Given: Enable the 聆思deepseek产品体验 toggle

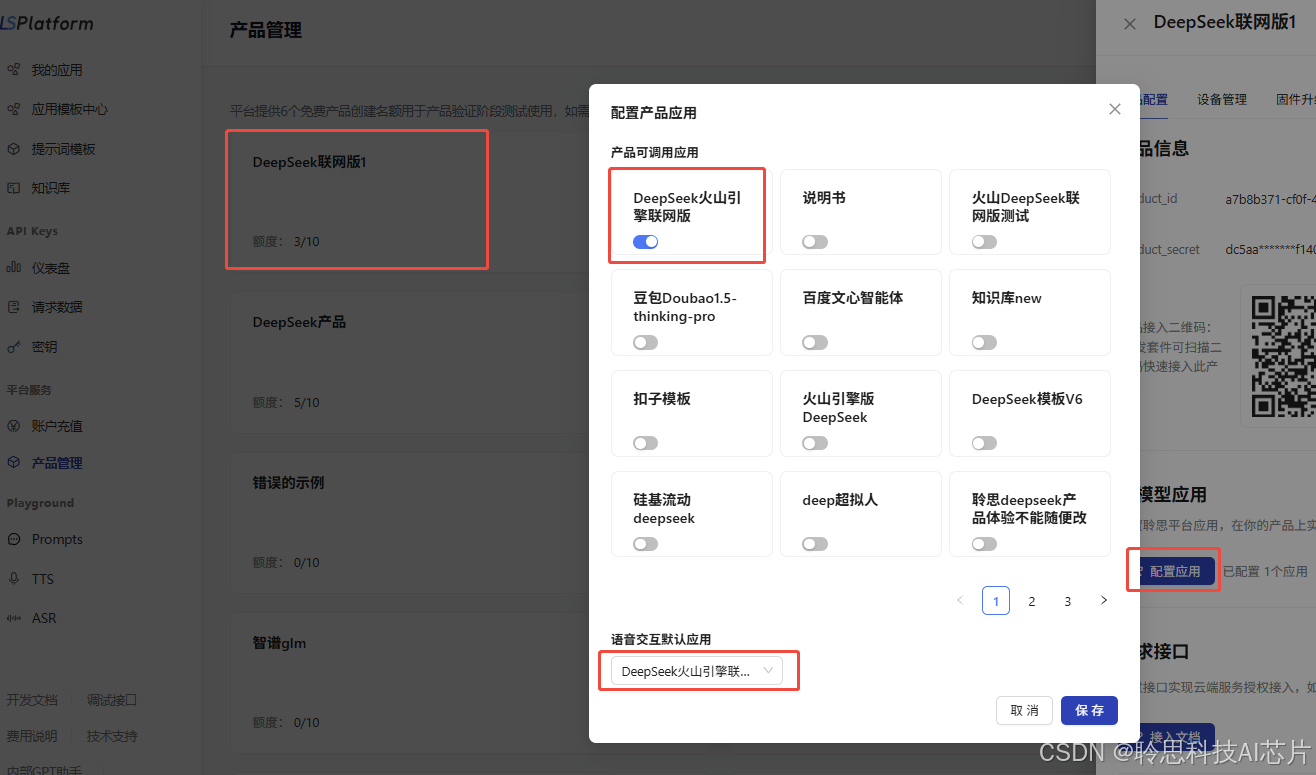Looking at the screenshot, I should tap(984, 544).
